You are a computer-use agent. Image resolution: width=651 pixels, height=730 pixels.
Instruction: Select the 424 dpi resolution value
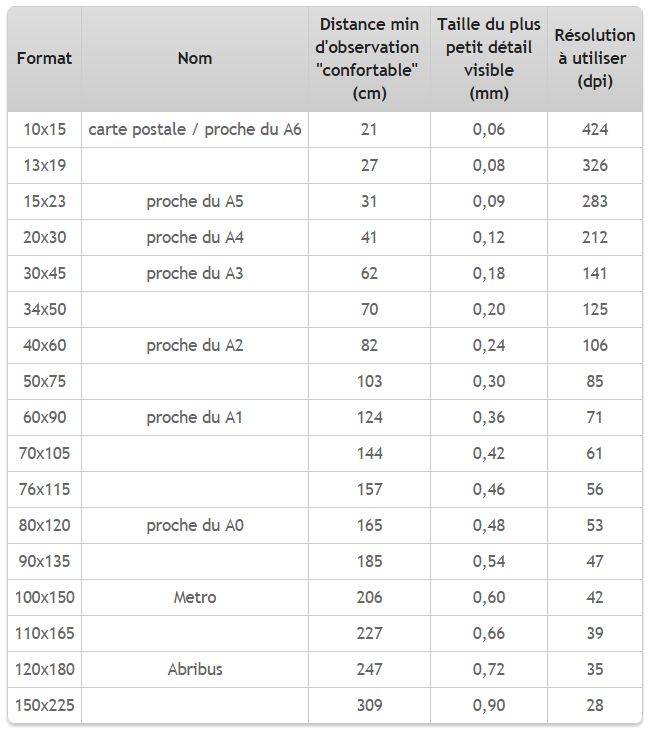coord(595,129)
